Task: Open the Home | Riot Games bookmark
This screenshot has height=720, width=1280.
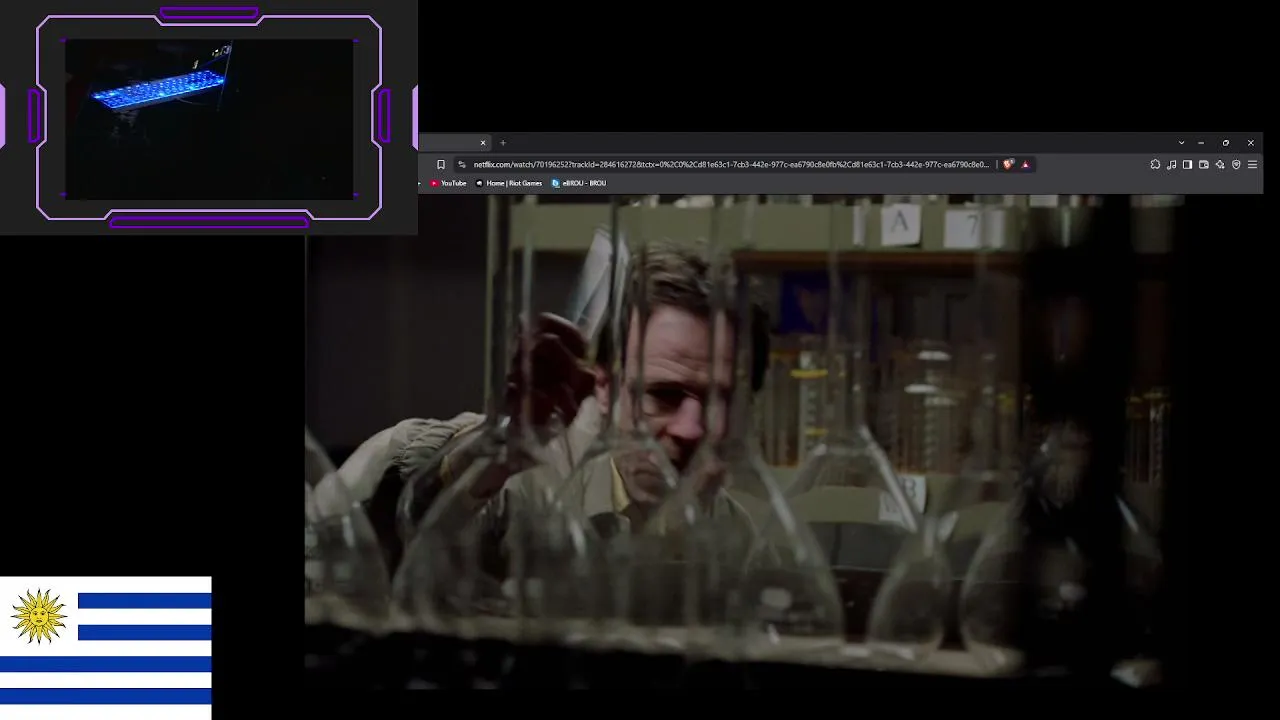Action: point(509,183)
